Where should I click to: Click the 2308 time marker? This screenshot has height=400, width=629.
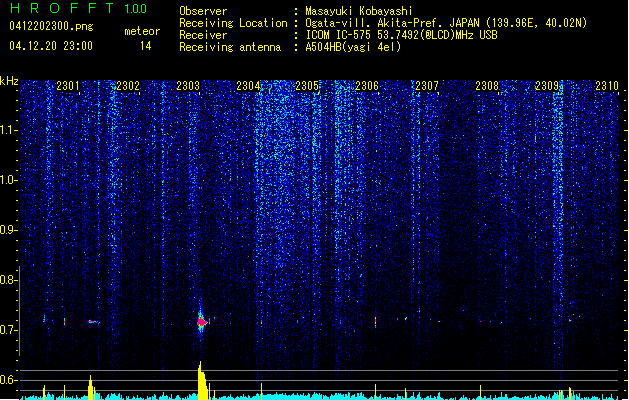pos(487,86)
